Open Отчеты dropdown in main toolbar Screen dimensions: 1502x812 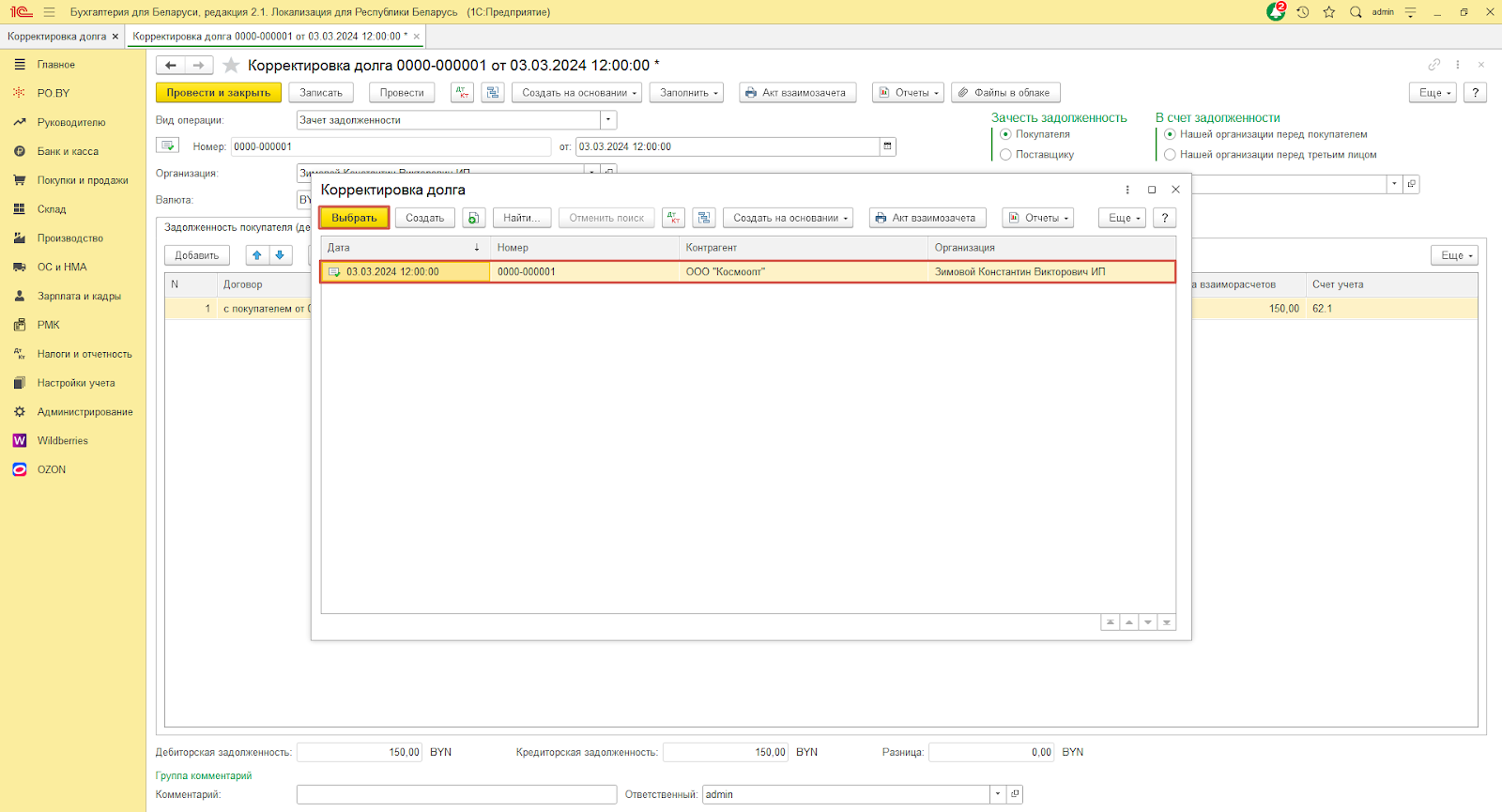point(908,93)
